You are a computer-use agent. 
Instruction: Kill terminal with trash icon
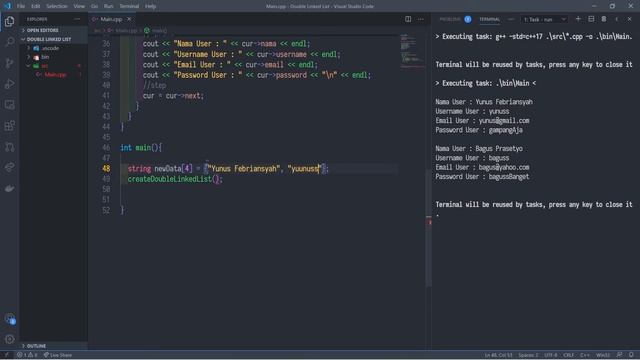point(604,19)
